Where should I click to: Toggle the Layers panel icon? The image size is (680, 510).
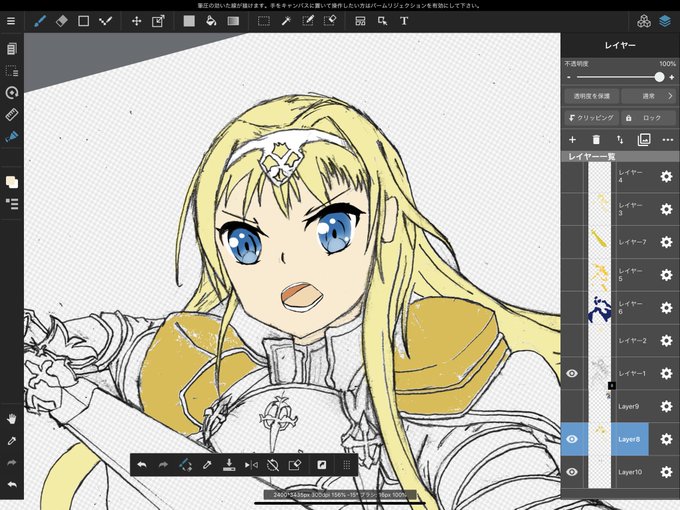coord(665,21)
